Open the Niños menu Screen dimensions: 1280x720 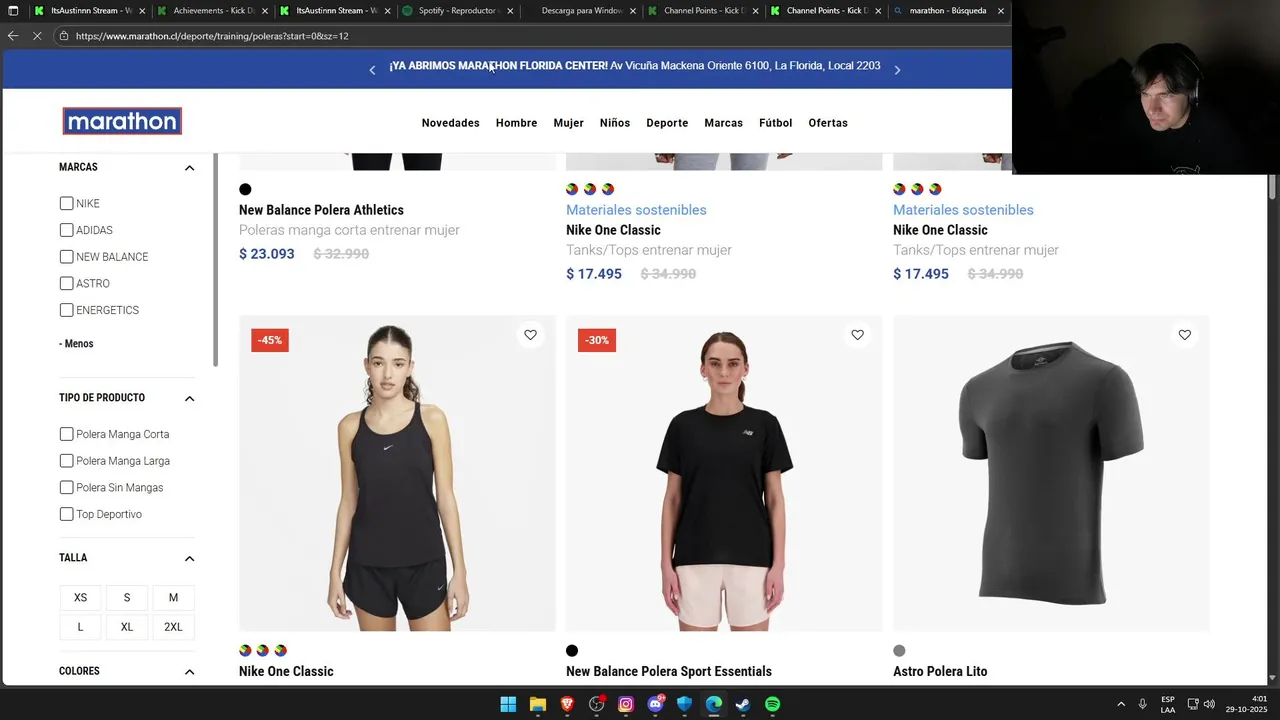coord(615,123)
